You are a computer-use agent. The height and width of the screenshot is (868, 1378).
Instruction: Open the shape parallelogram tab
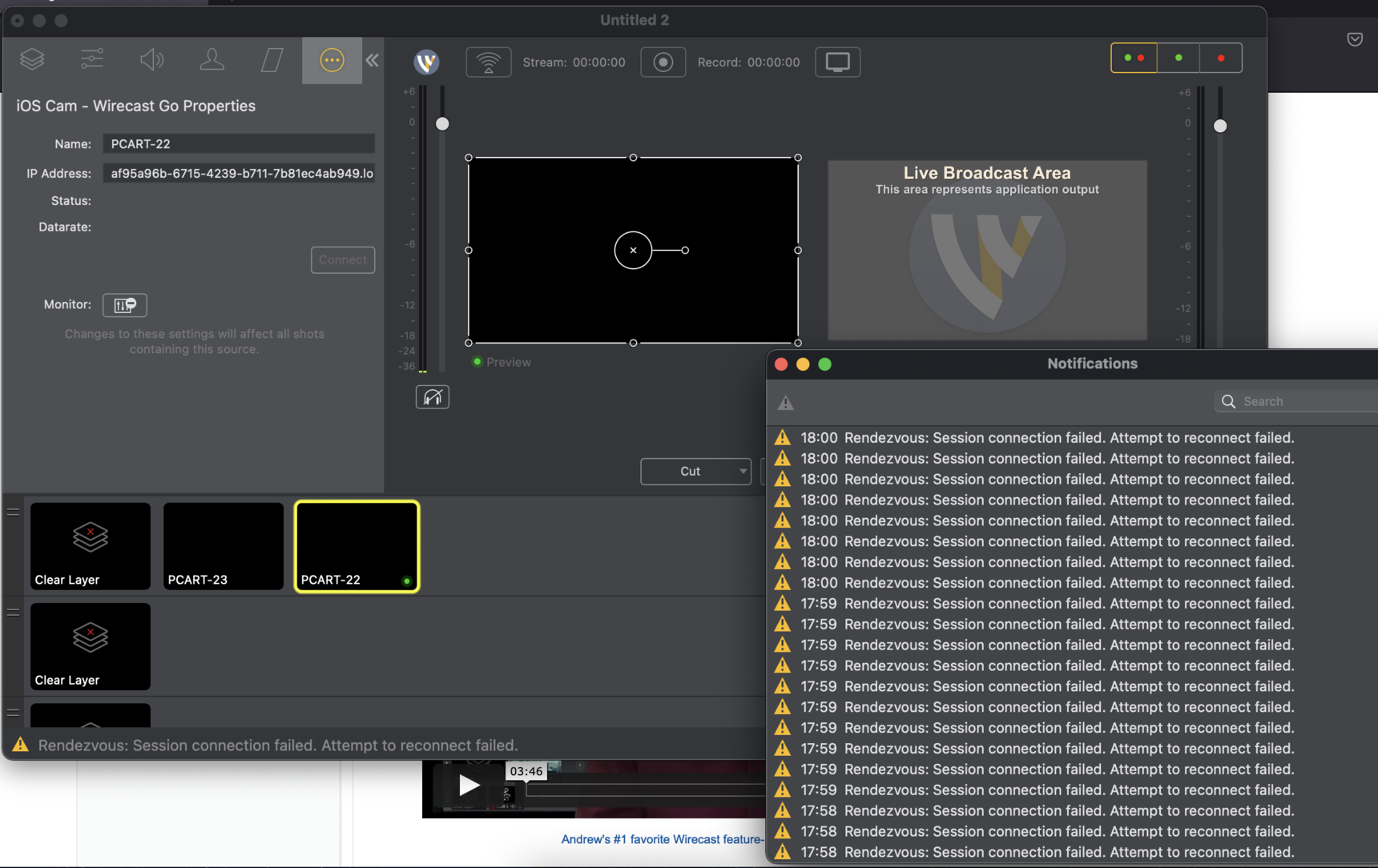(x=272, y=60)
